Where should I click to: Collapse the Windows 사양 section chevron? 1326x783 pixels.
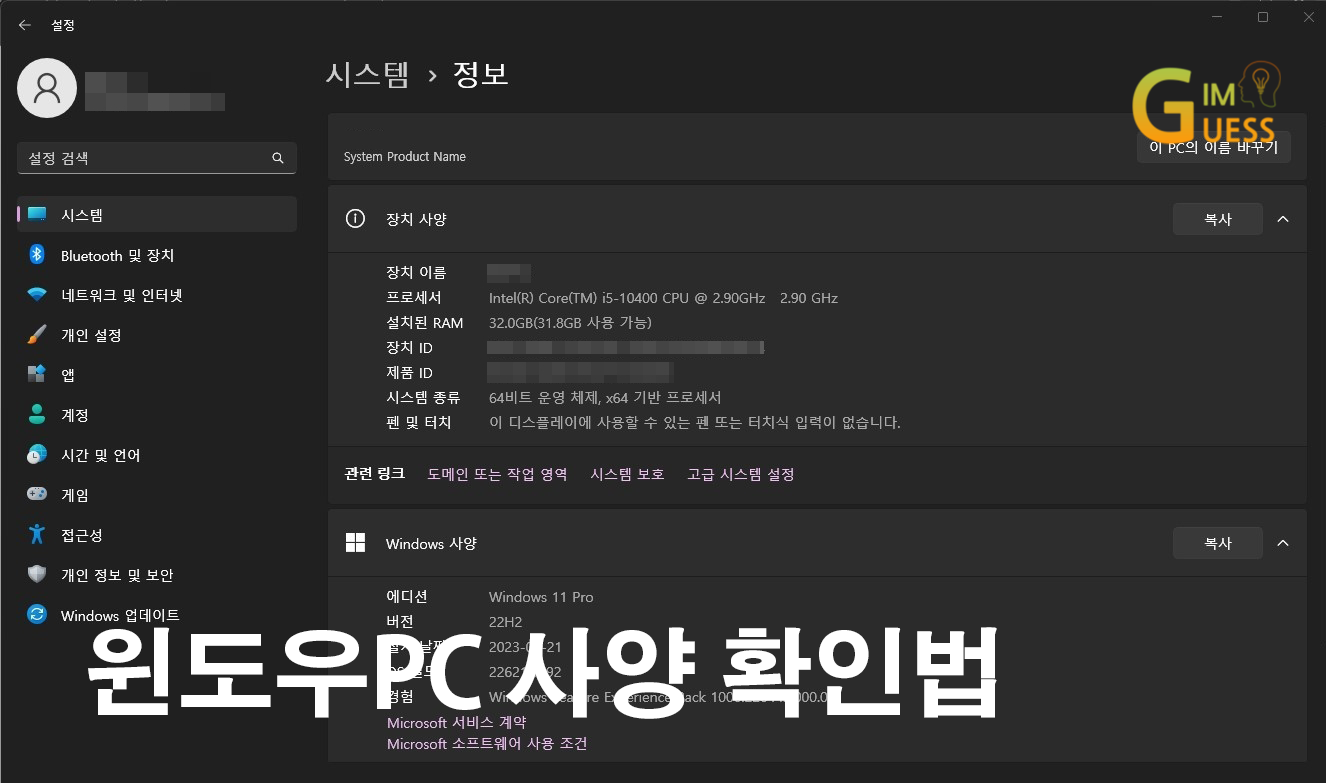[1283, 543]
